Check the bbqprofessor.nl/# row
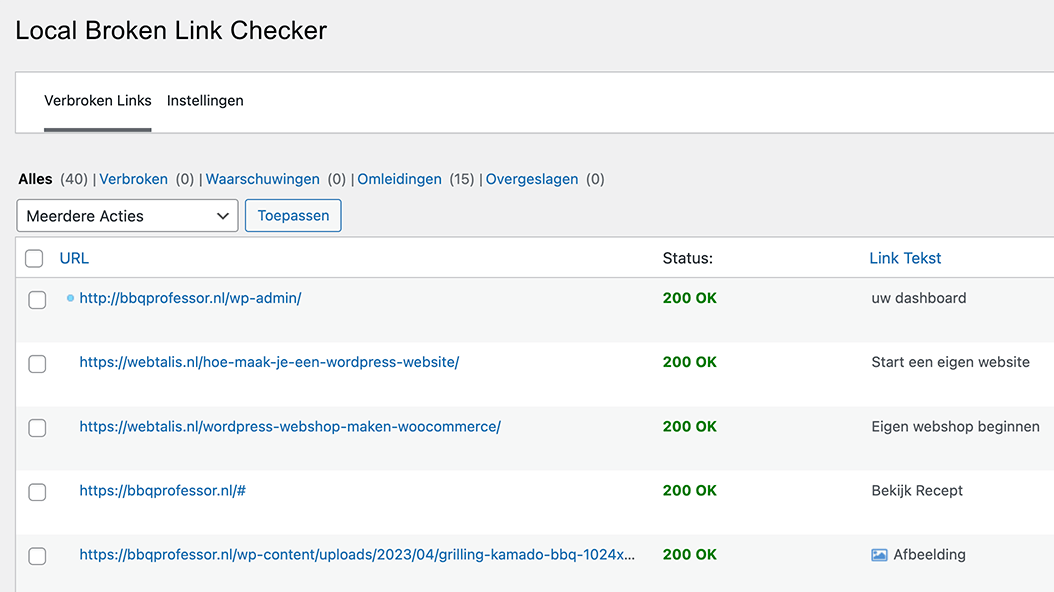Viewport: 1054px width, 592px height. 37,492
